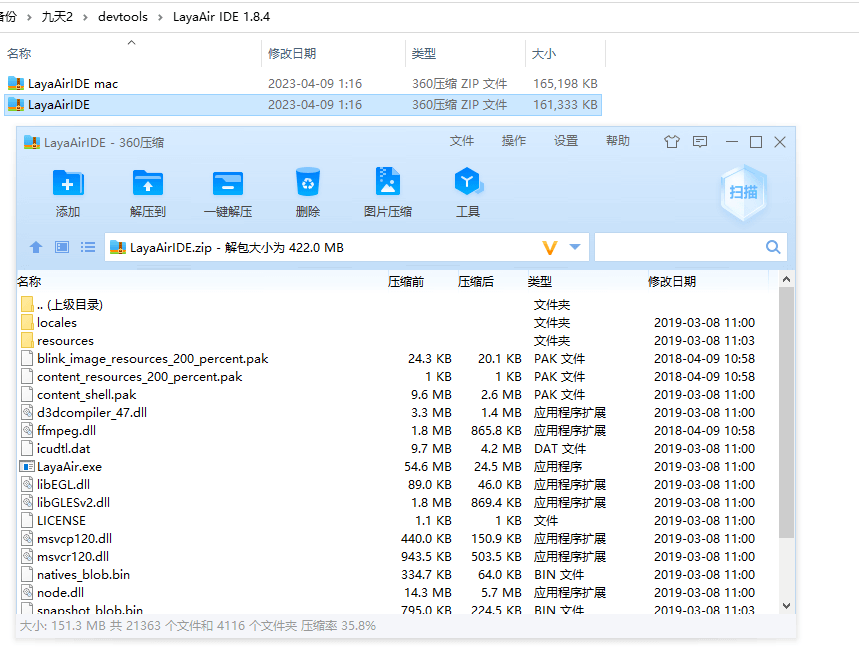Select the icudtl.dat file

(x=397, y=448)
